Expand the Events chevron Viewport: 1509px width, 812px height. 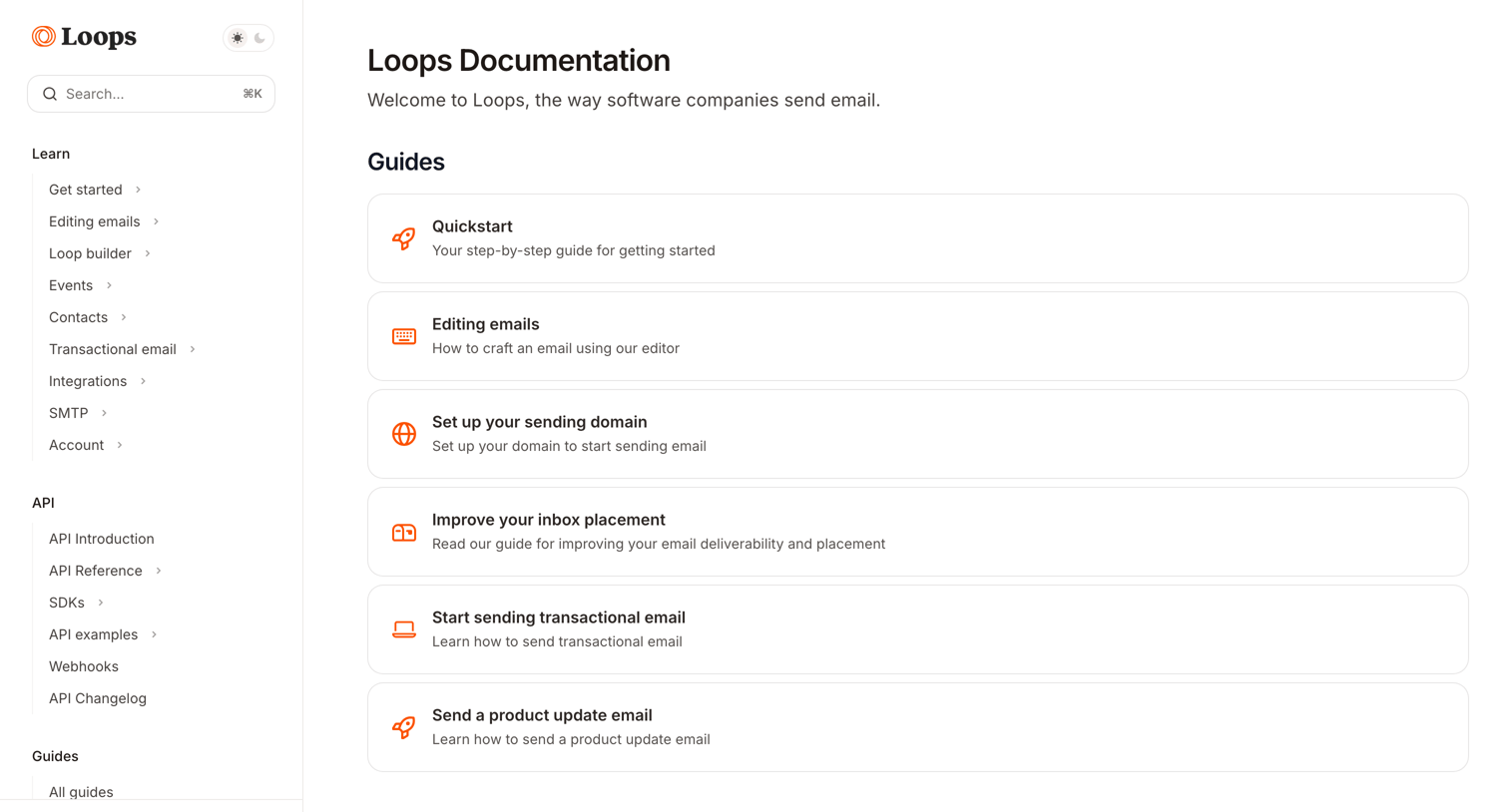tap(109, 285)
